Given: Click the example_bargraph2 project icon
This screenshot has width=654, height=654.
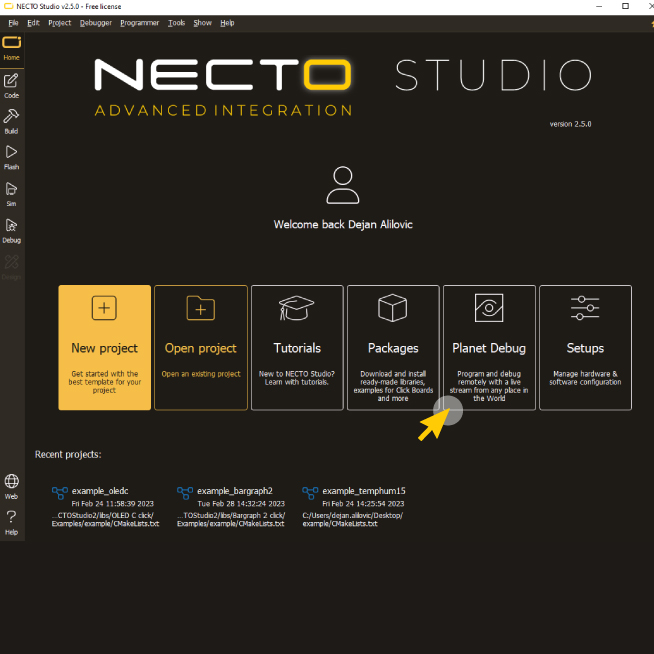Looking at the screenshot, I should (185, 493).
